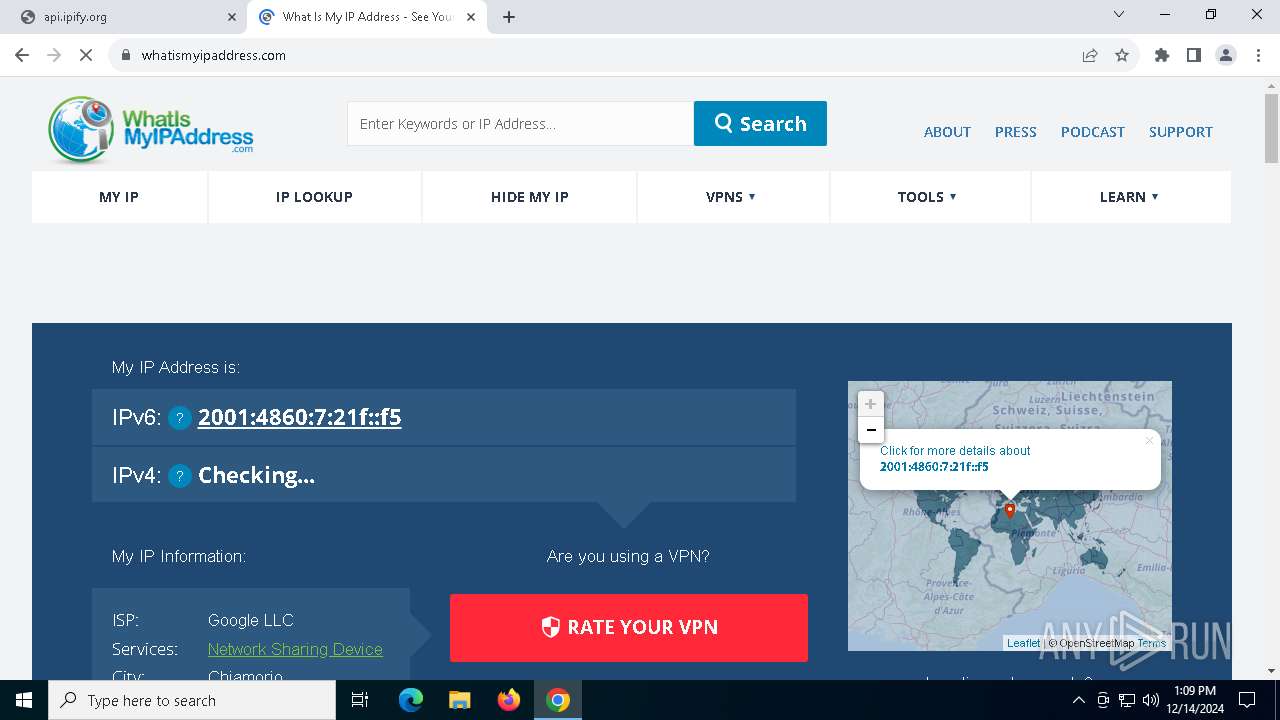This screenshot has height=720, width=1280.
Task: Focus the Enter Keywords or IP Address field
Action: 520,123
